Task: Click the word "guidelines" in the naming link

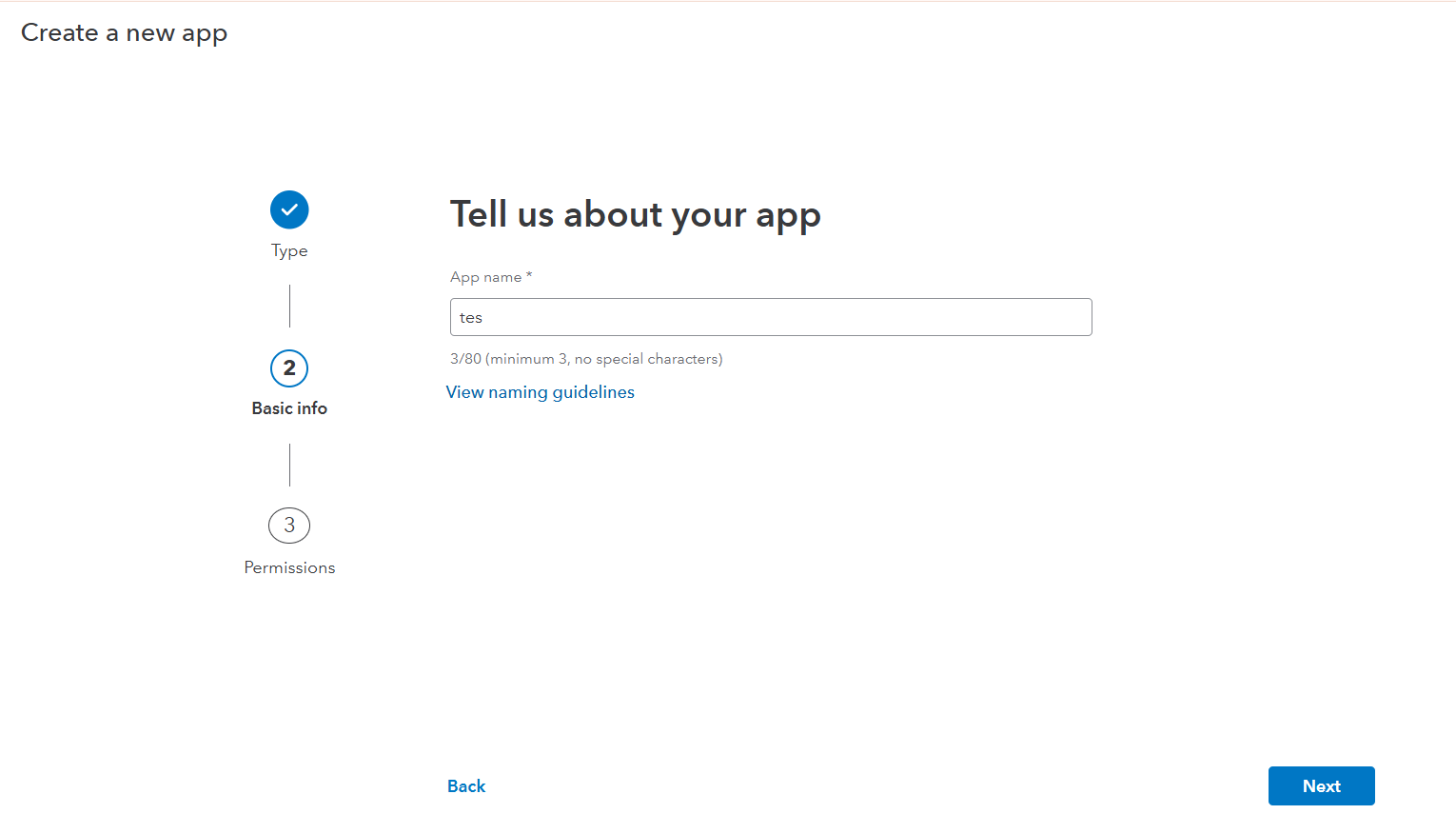Action: click(593, 392)
